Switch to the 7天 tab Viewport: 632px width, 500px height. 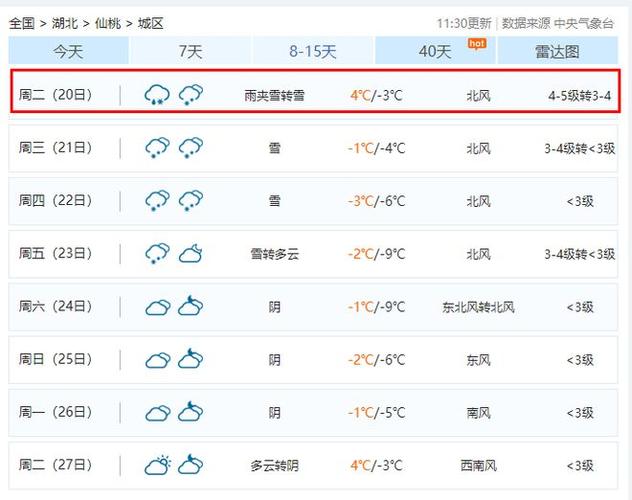190,51
